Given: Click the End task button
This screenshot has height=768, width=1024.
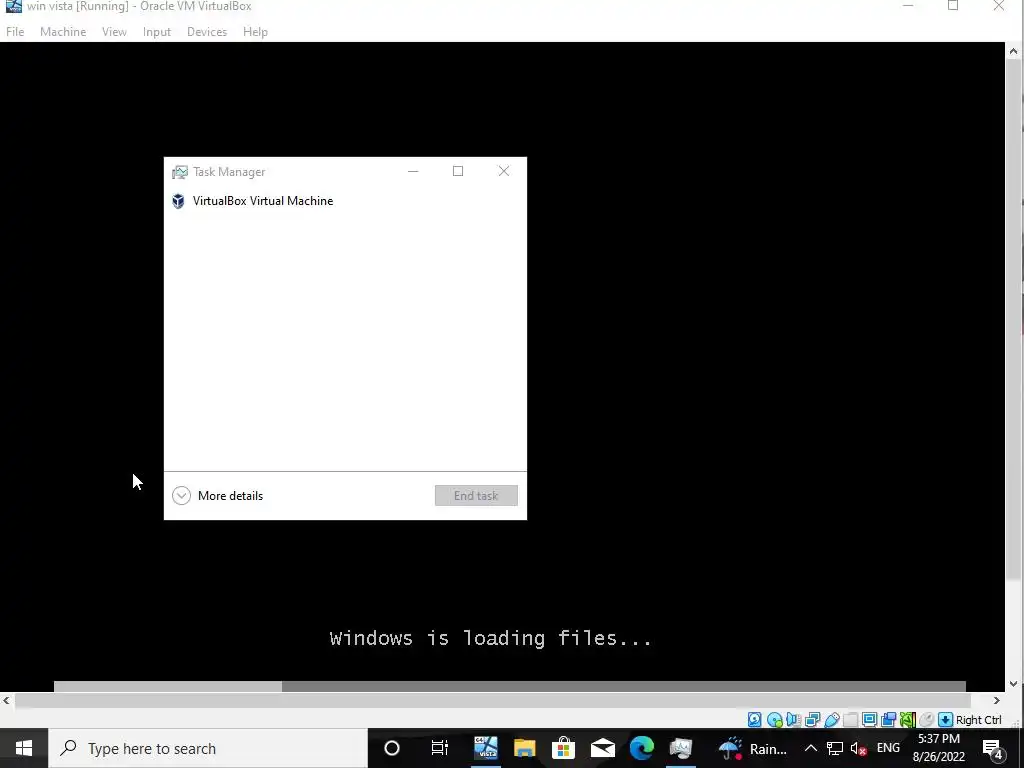Looking at the screenshot, I should tap(476, 496).
